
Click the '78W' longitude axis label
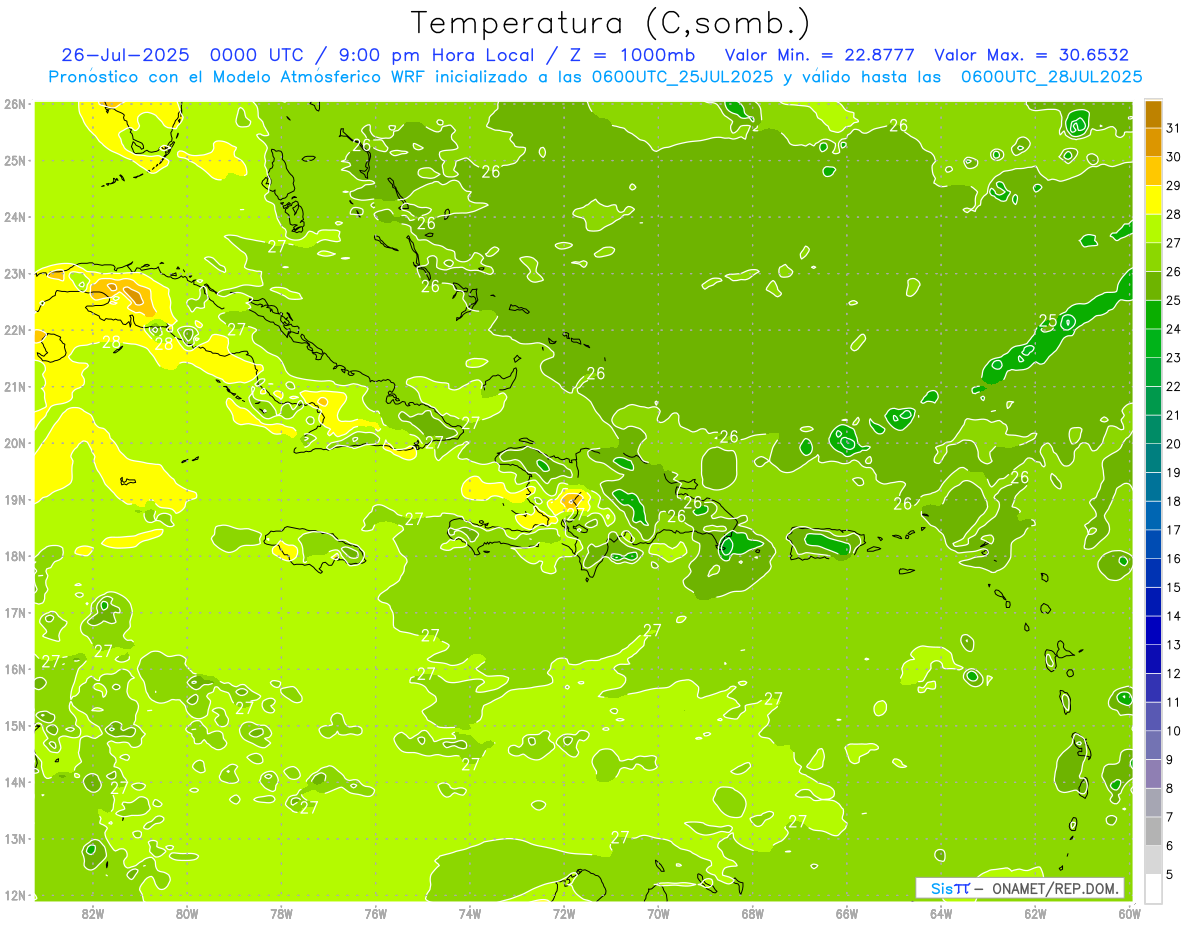[281, 913]
